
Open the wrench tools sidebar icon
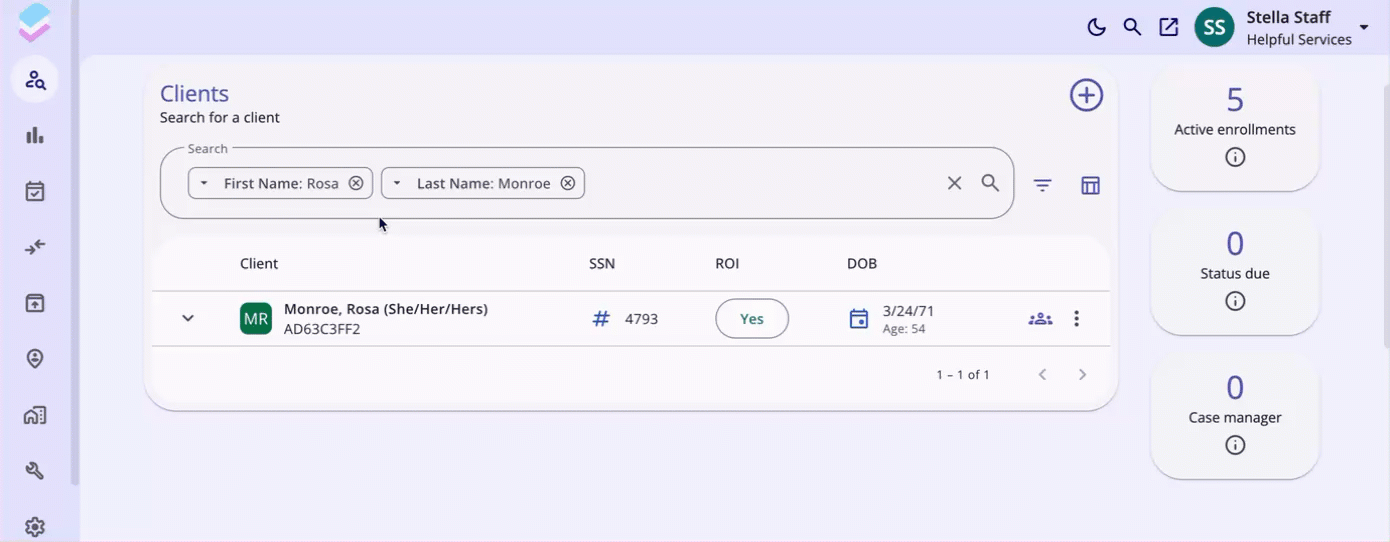click(35, 471)
